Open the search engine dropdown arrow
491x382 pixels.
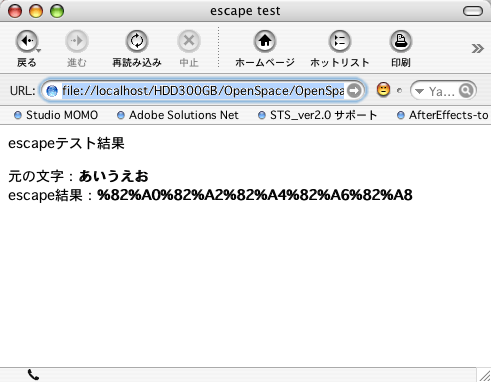pos(419,91)
